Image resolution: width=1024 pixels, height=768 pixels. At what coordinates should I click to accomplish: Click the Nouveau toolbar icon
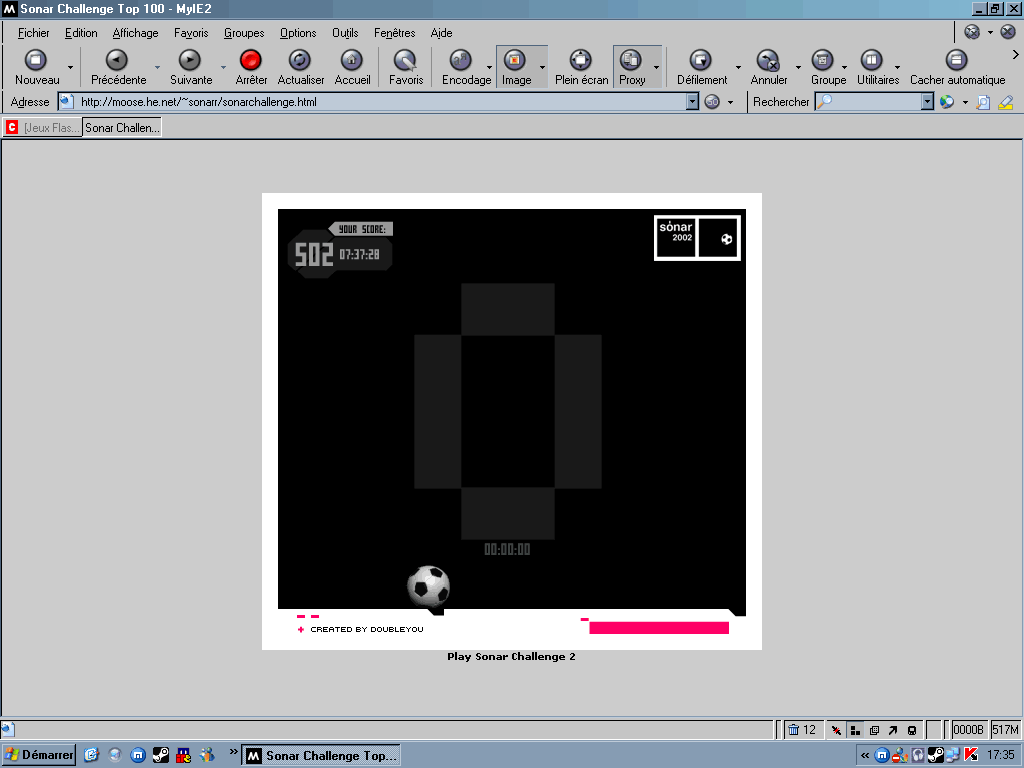36,61
